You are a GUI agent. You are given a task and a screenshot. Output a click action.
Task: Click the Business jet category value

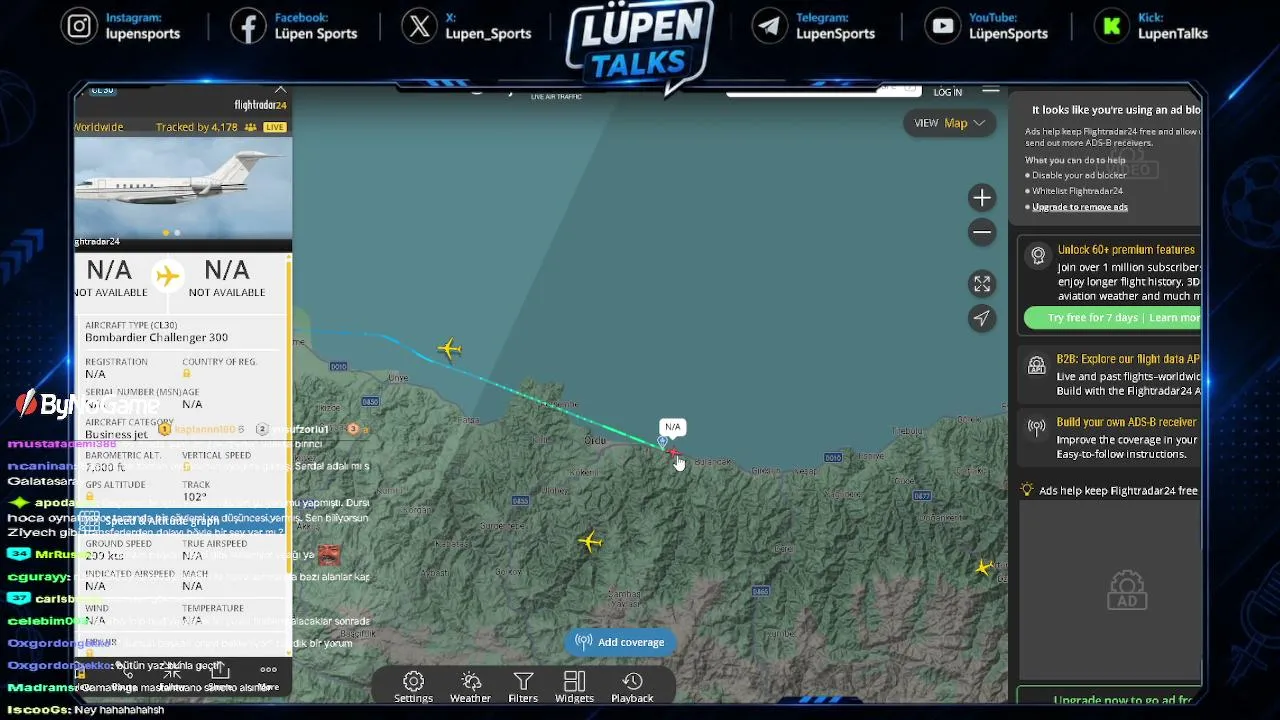pyautogui.click(x=116, y=435)
